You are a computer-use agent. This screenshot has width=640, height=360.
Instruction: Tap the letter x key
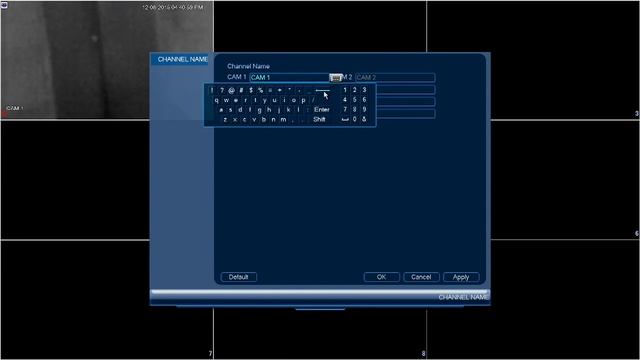tap(235, 120)
